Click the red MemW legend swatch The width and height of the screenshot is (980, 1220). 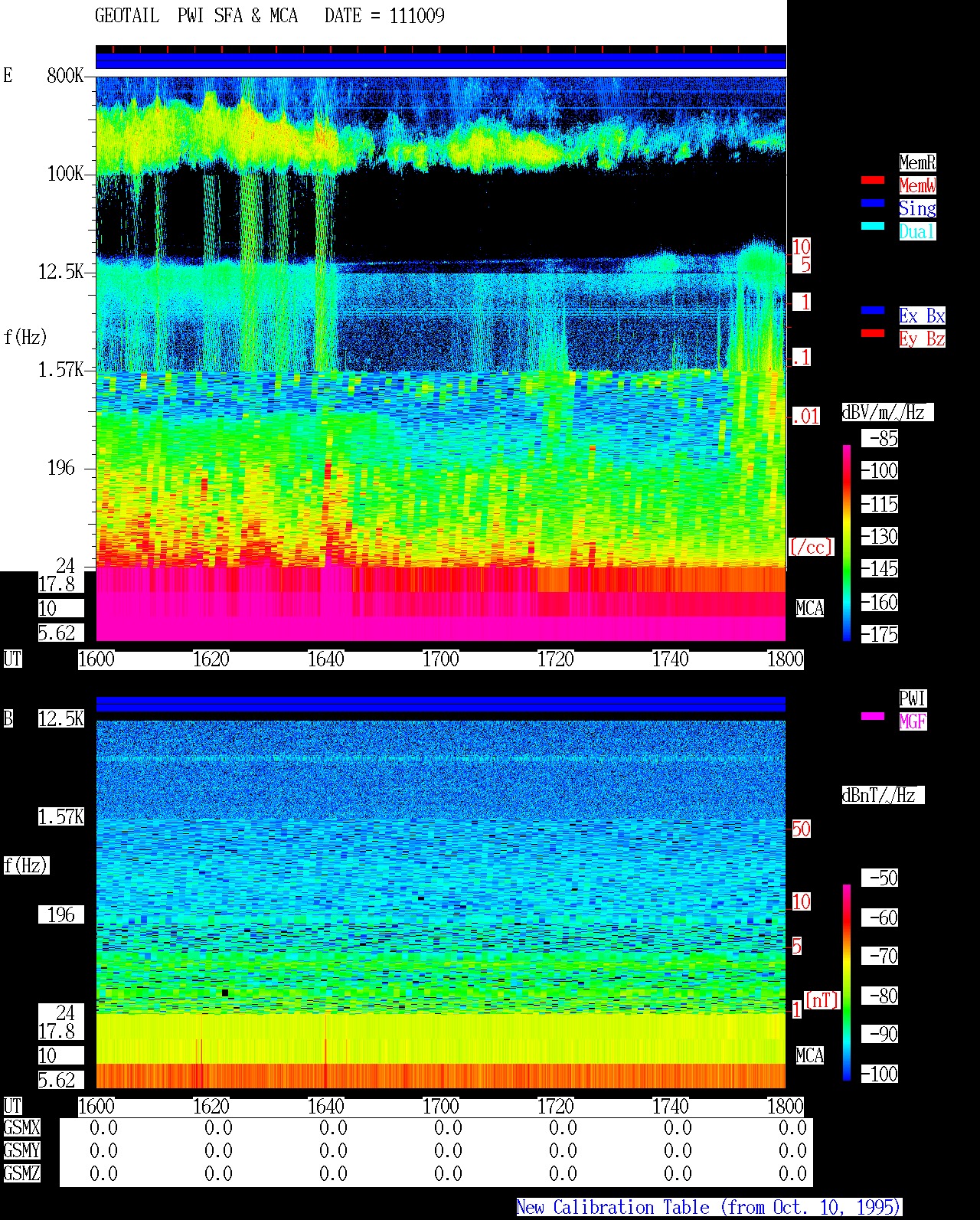click(873, 180)
